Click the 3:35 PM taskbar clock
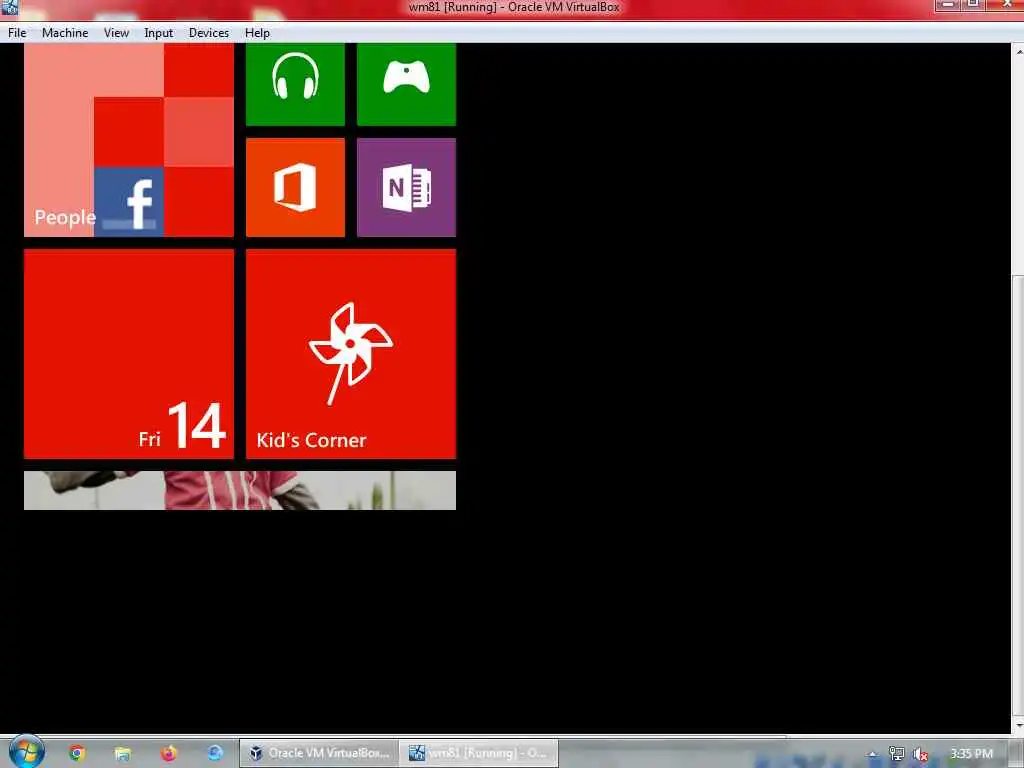Screen dimensions: 1024x768 tap(971, 754)
